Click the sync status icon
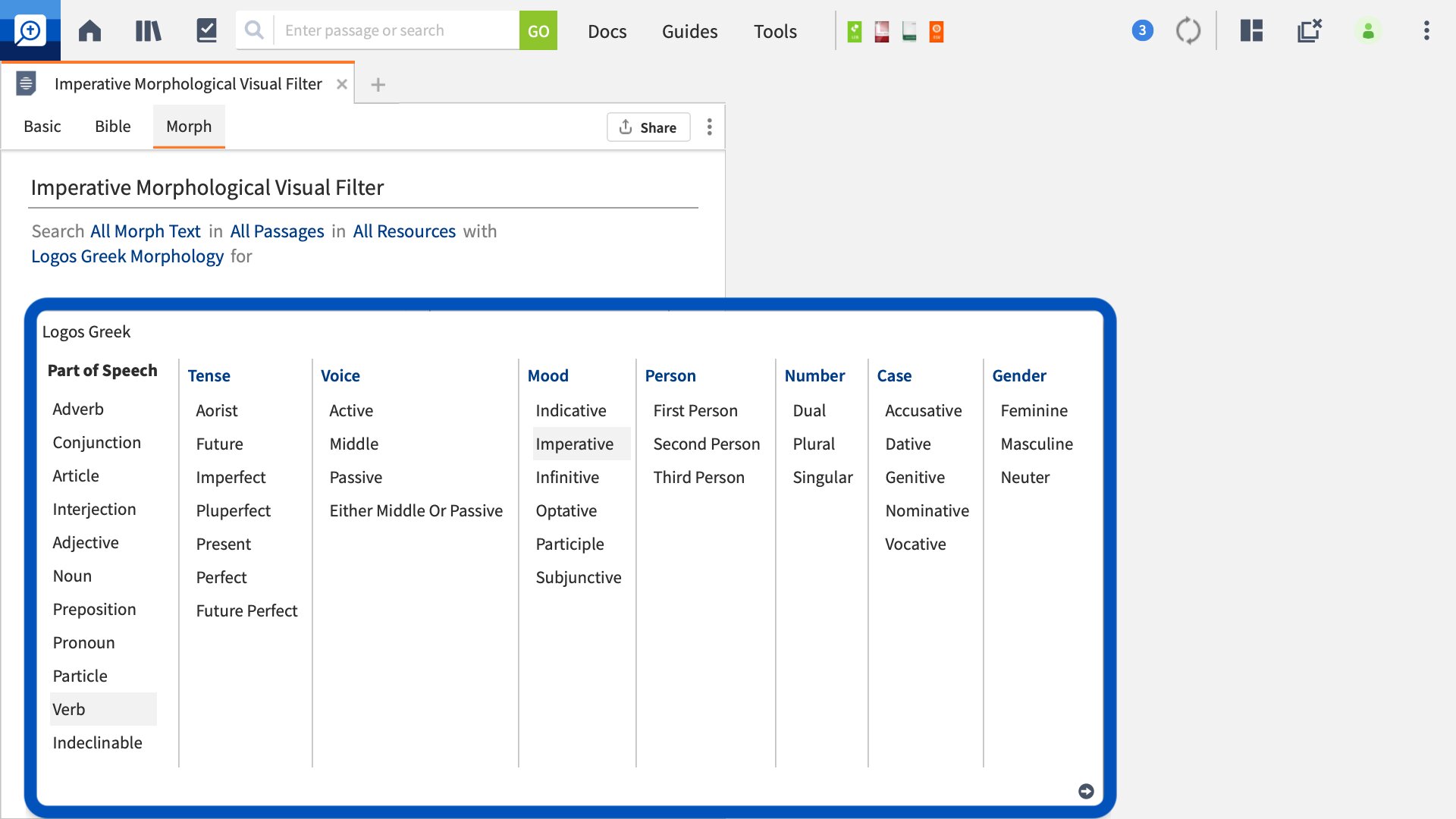This screenshot has width=1456, height=819. tap(1188, 31)
